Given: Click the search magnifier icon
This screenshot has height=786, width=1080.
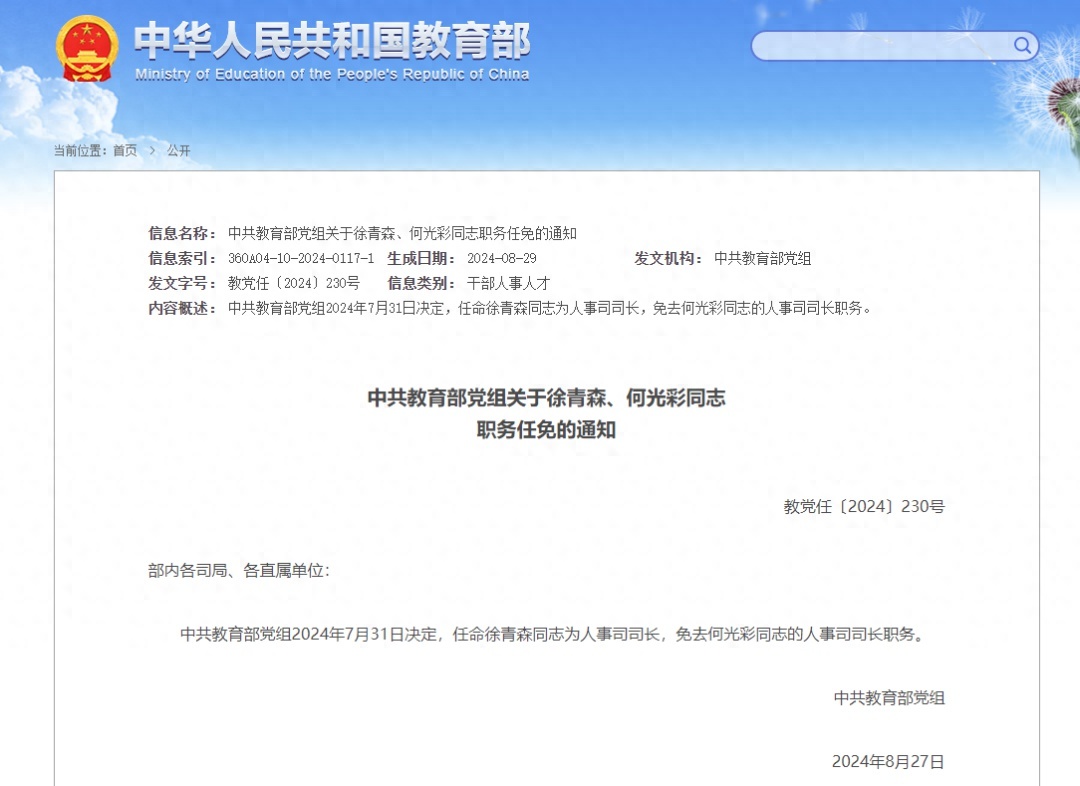Looking at the screenshot, I should pos(1022,45).
